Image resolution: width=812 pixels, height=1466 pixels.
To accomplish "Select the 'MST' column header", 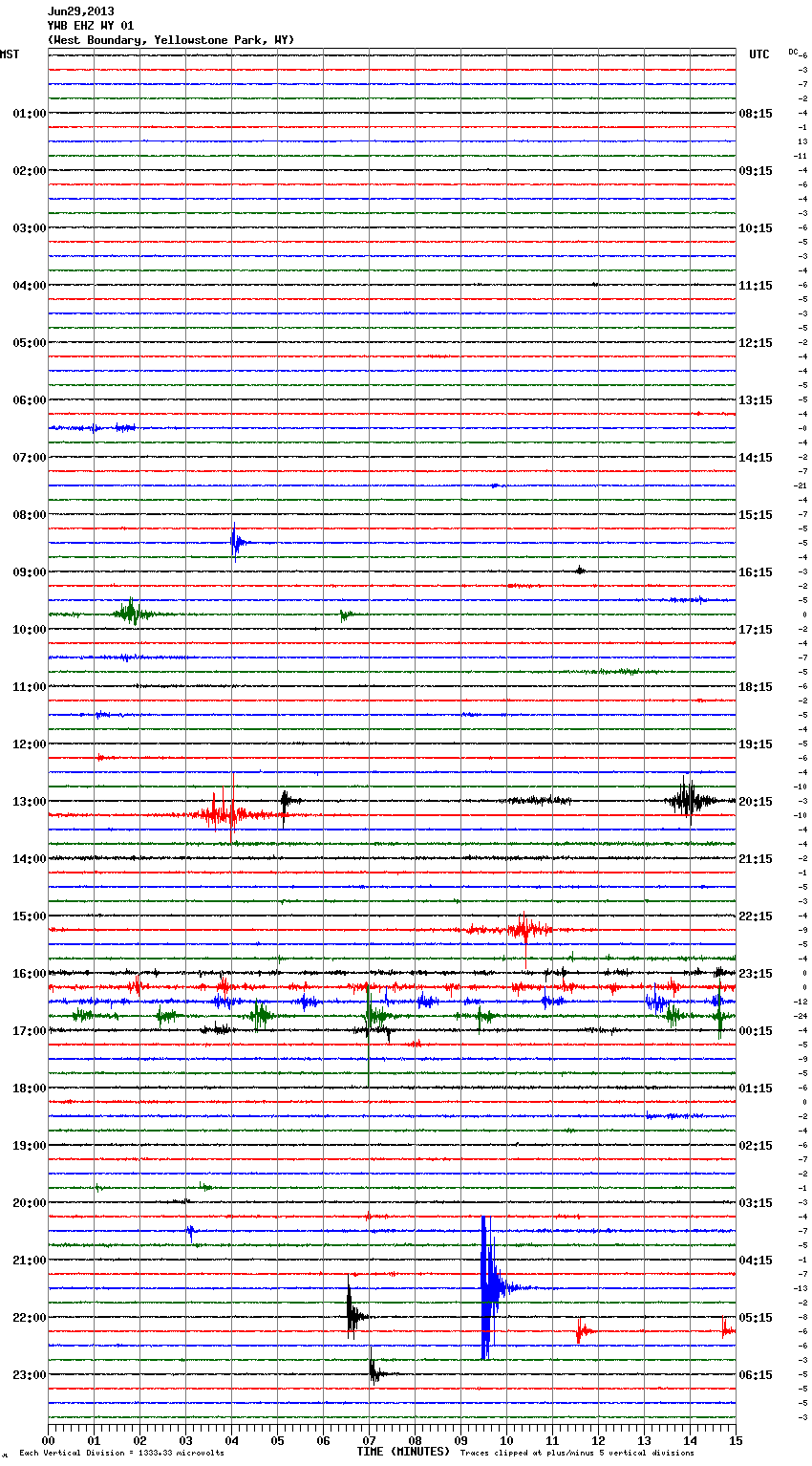I will pyautogui.click(x=10, y=54).
